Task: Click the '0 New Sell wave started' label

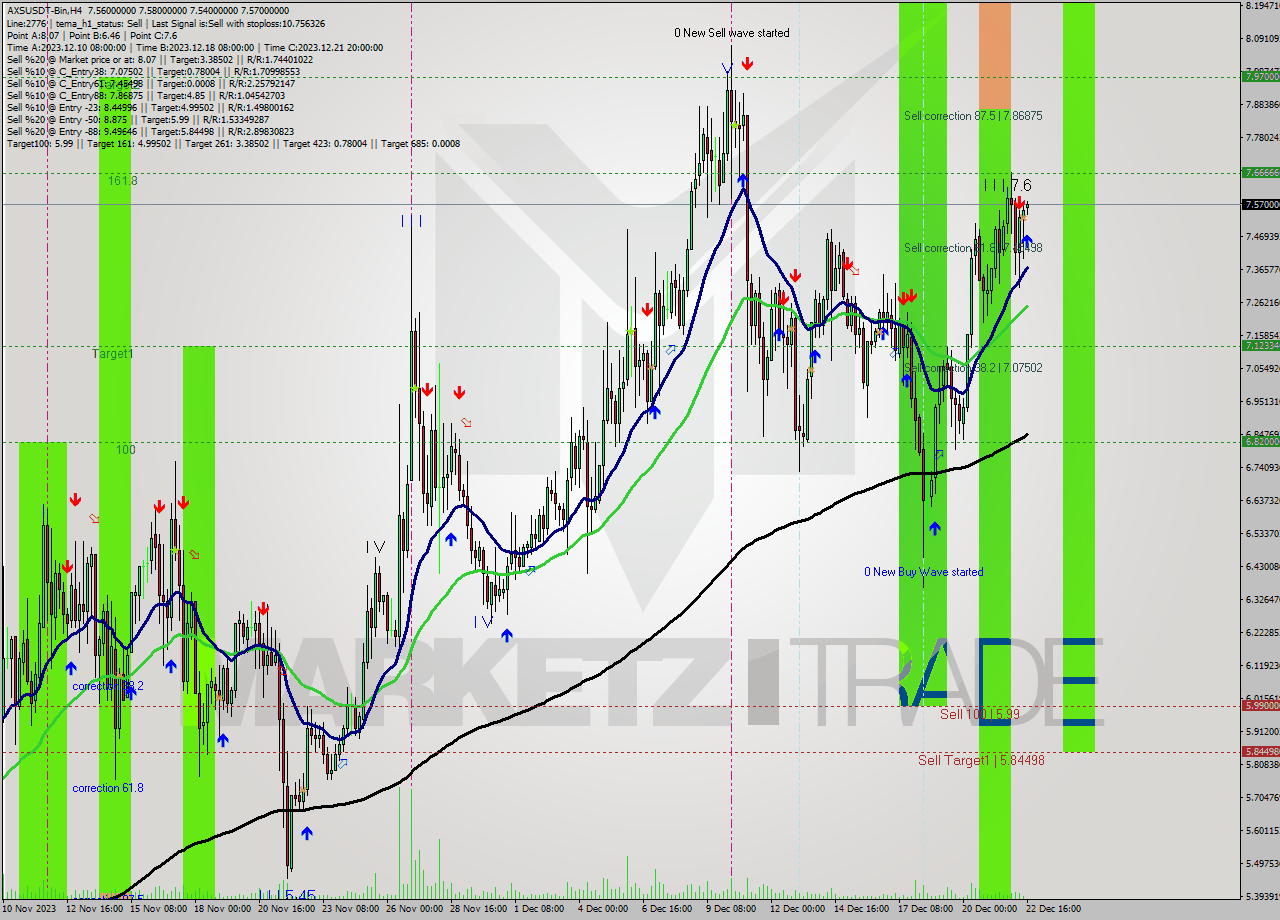Action: 731,33
